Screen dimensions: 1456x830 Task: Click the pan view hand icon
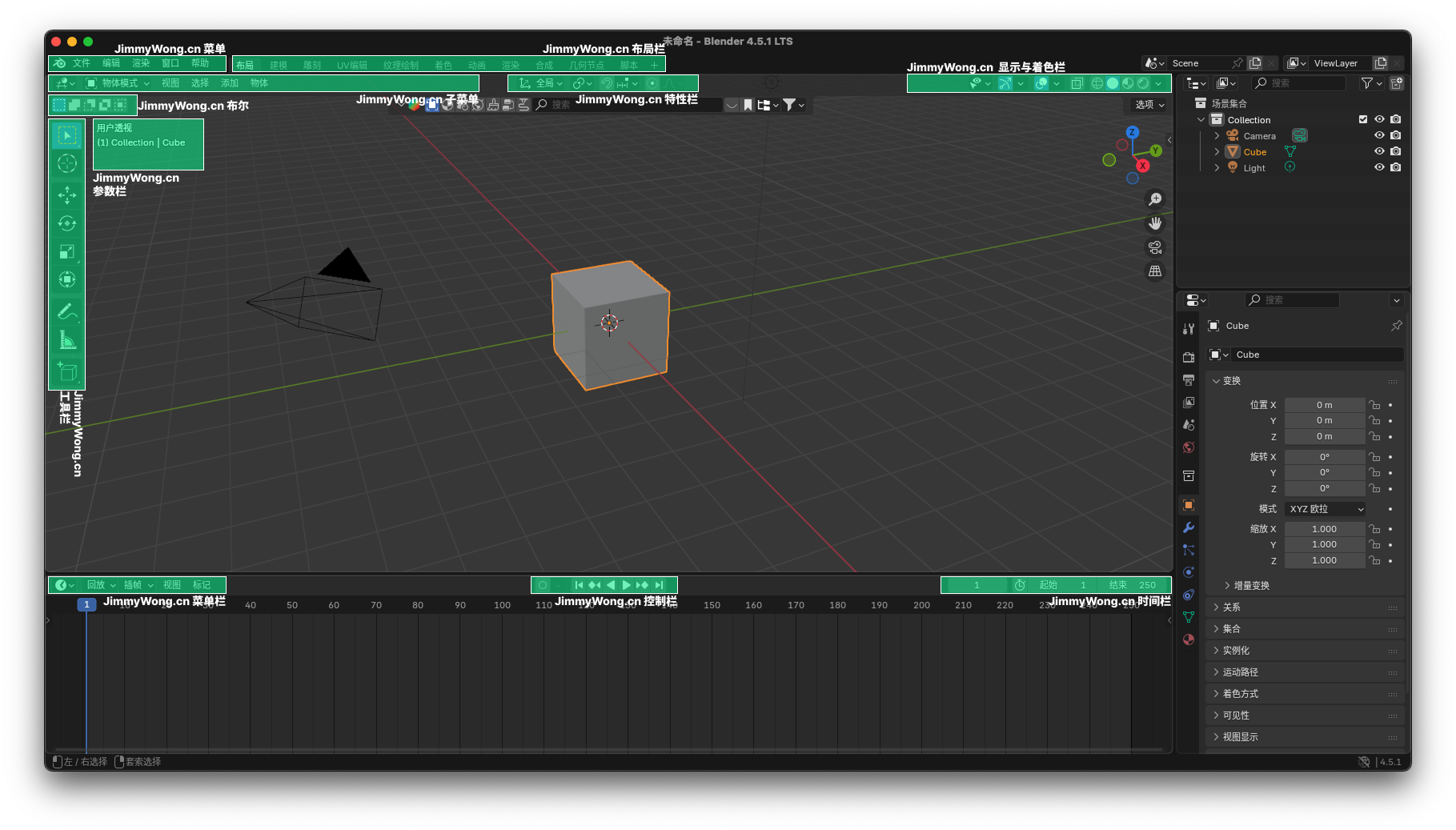click(x=1154, y=223)
